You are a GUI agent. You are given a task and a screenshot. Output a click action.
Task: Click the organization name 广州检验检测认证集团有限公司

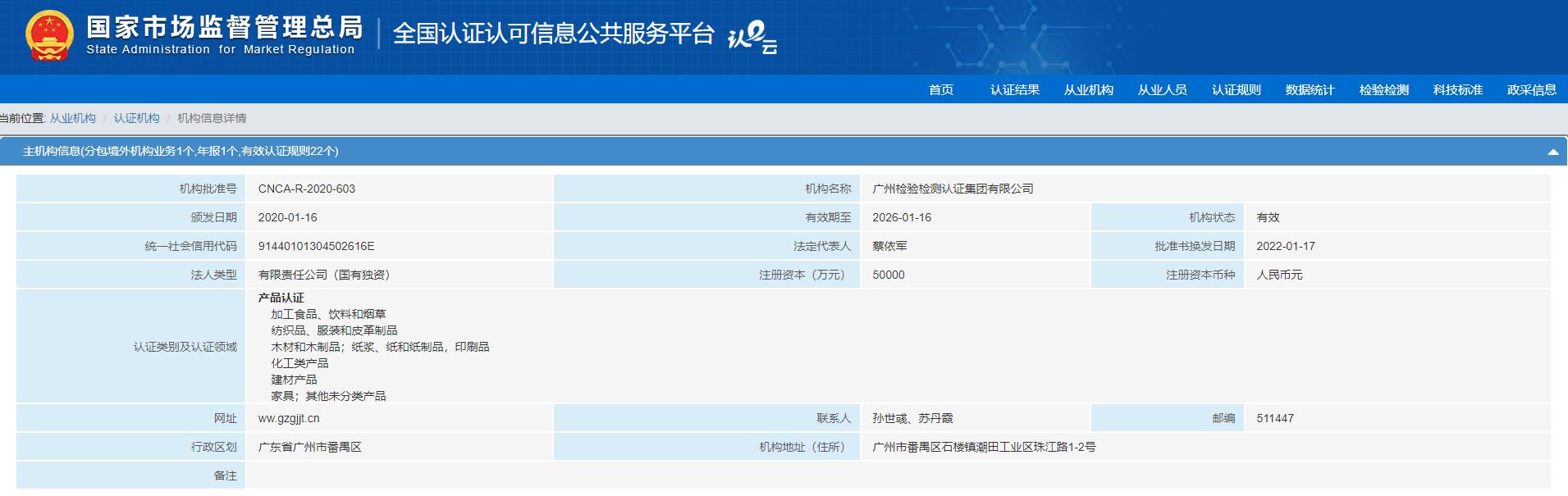coord(953,189)
